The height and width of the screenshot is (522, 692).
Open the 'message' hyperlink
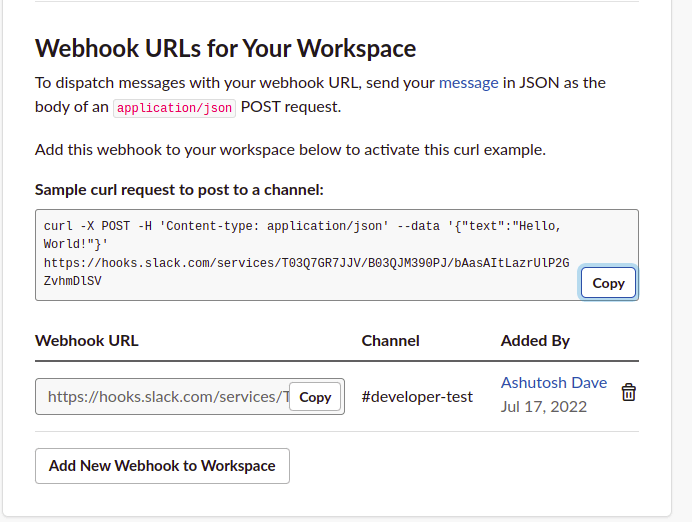pos(468,83)
